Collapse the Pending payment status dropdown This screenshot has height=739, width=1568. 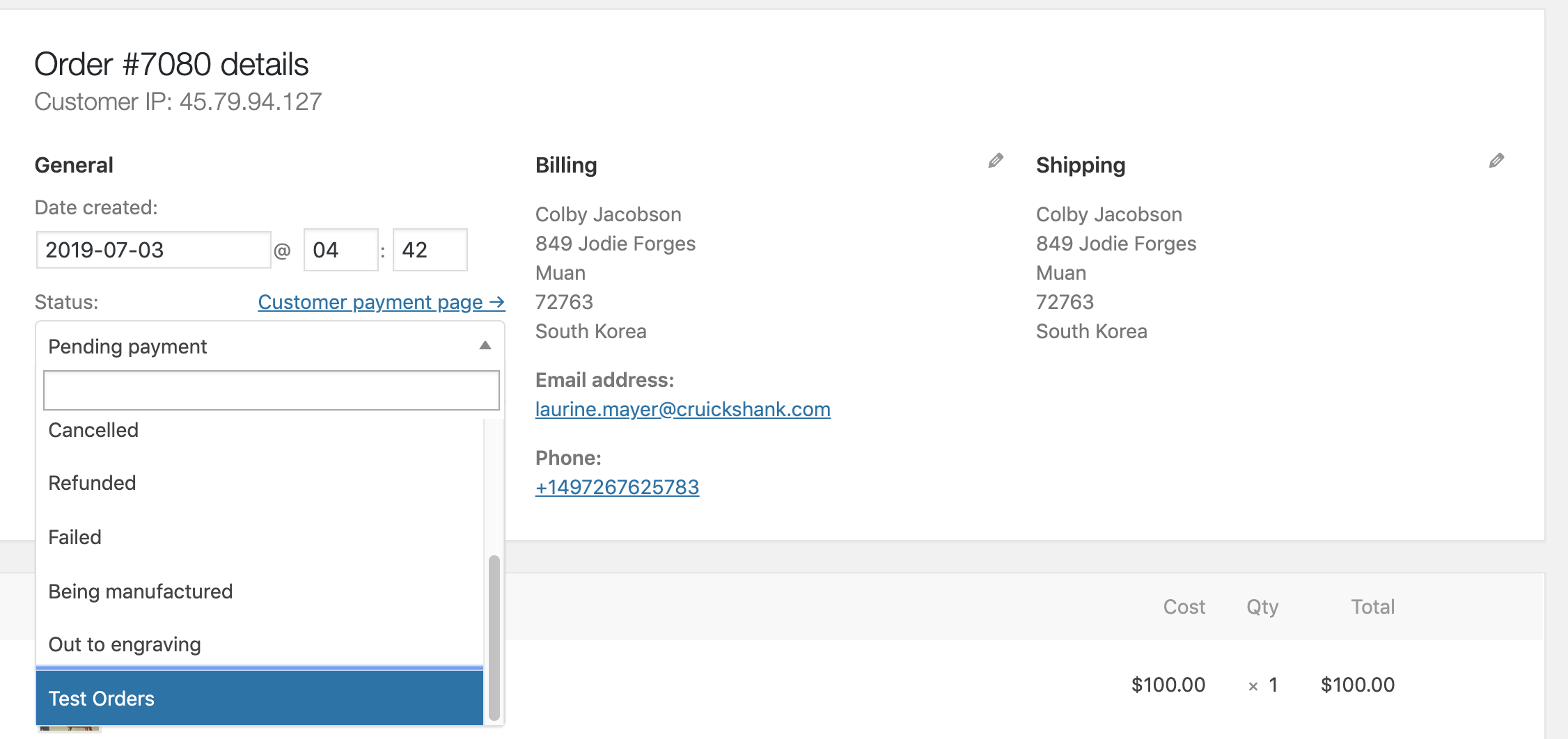[270, 346]
